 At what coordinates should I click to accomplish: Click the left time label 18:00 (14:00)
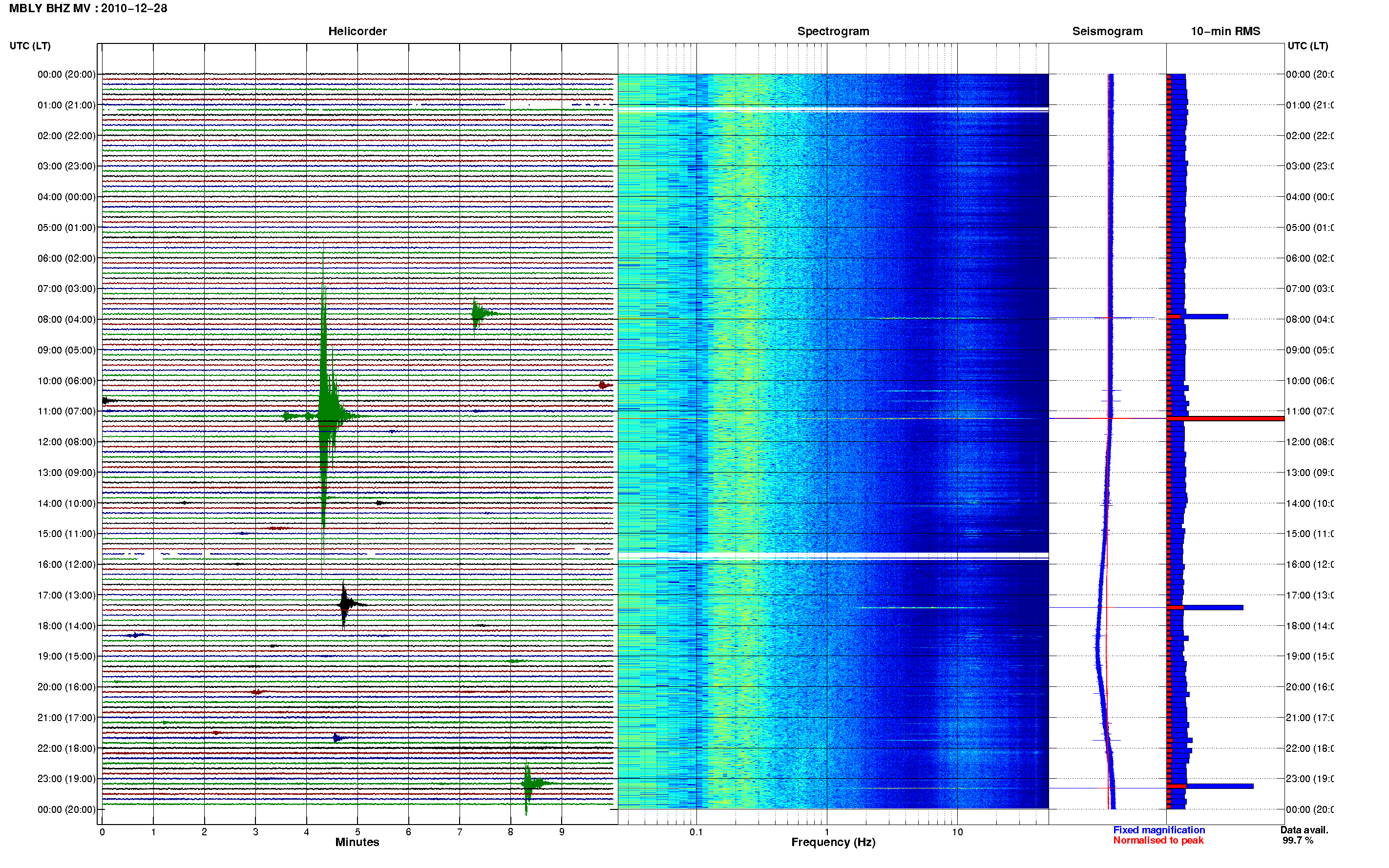tap(66, 626)
